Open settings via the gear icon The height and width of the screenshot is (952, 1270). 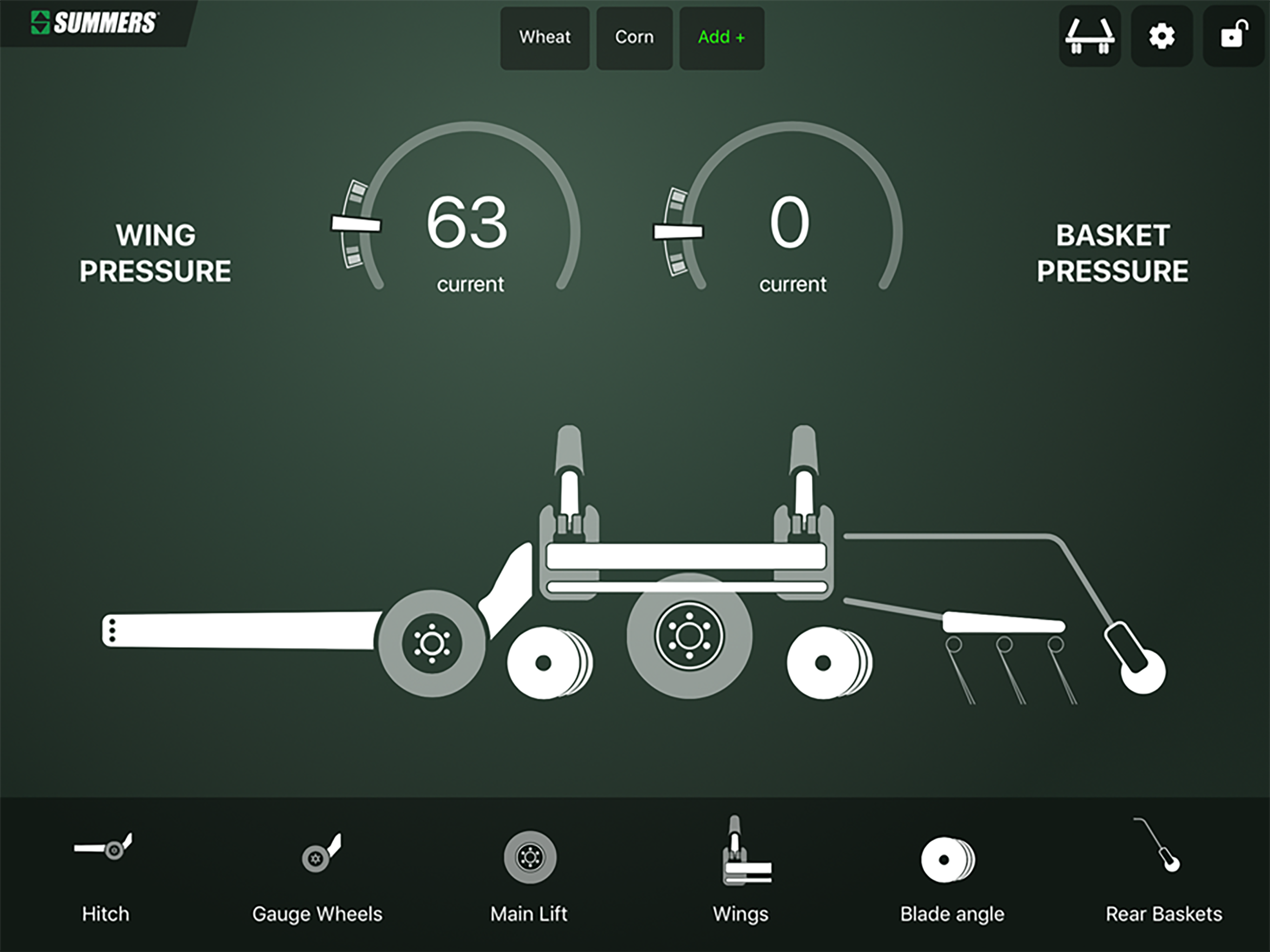1162,37
